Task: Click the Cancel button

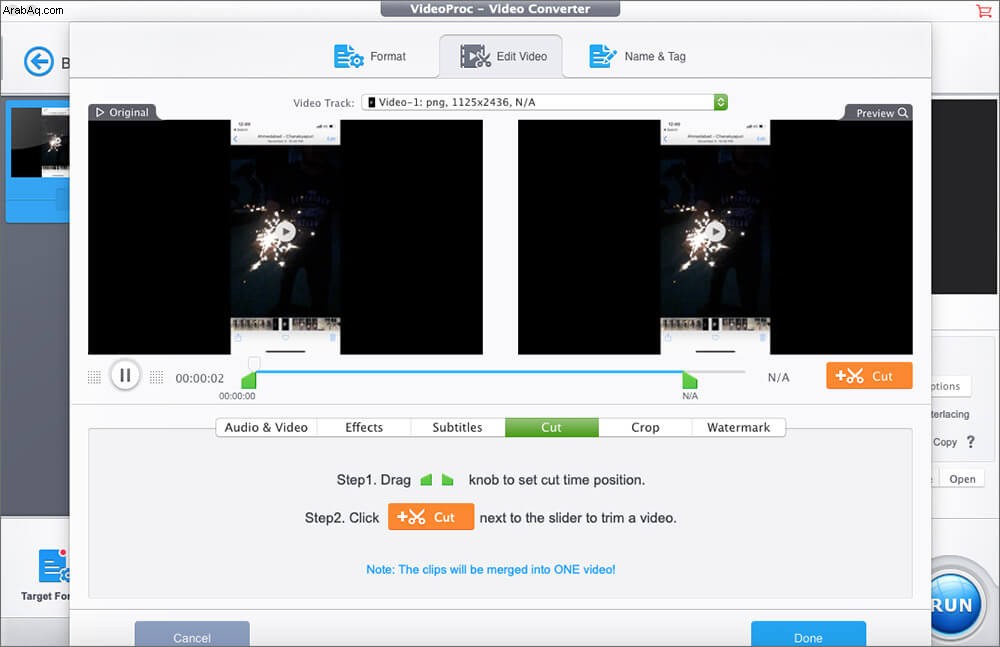Action: [x=192, y=636]
